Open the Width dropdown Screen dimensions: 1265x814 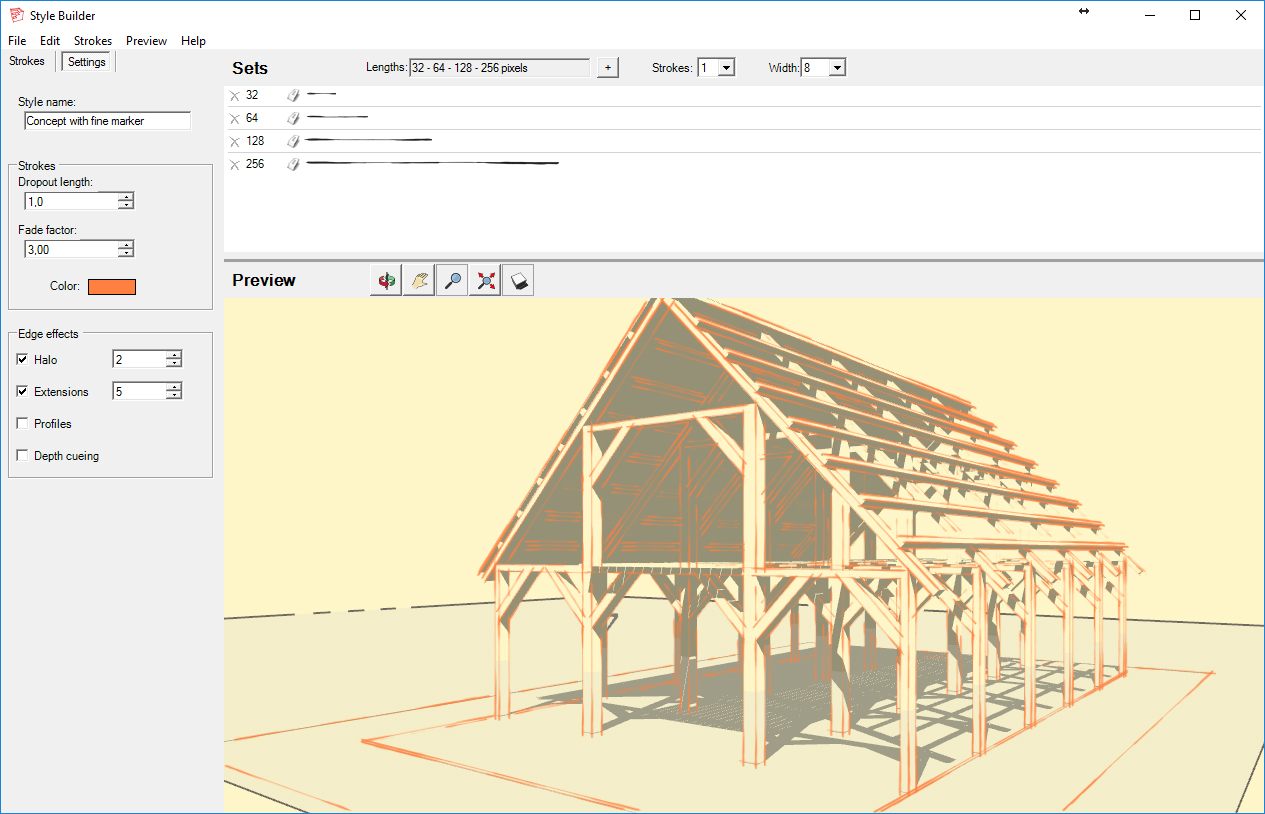point(837,67)
